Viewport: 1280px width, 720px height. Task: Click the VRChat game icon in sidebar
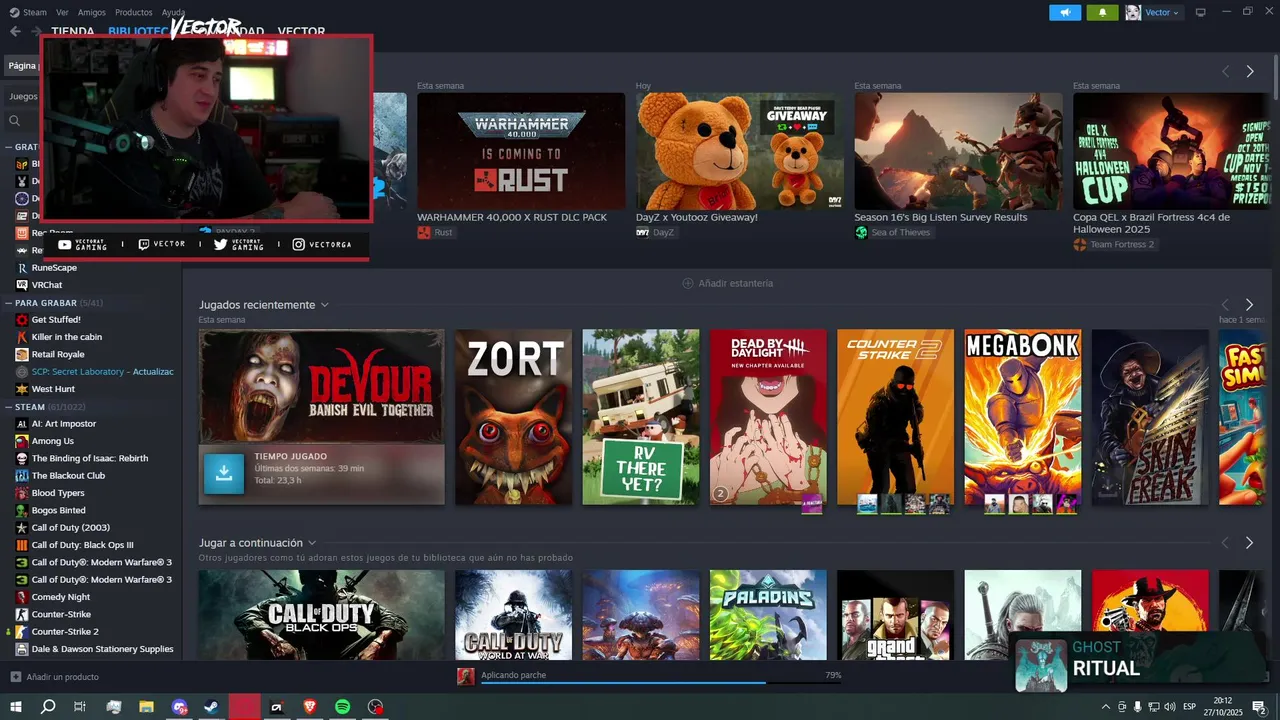[x=22, y=285]
